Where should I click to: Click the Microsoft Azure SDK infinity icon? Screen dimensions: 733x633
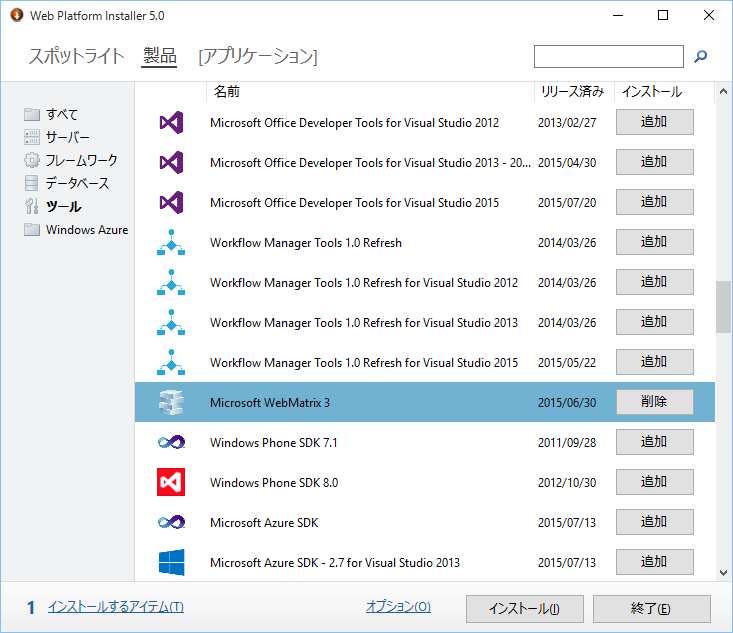pos(171,522)
